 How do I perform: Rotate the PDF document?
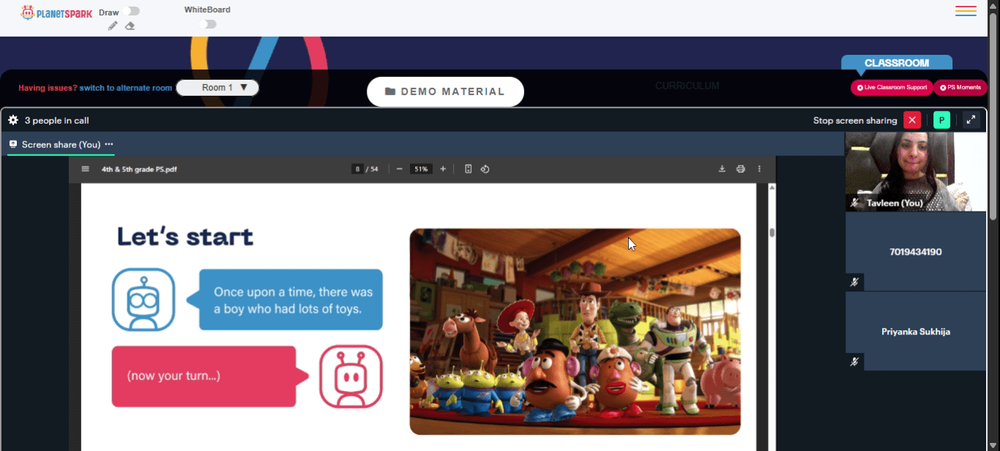point(485,169)
